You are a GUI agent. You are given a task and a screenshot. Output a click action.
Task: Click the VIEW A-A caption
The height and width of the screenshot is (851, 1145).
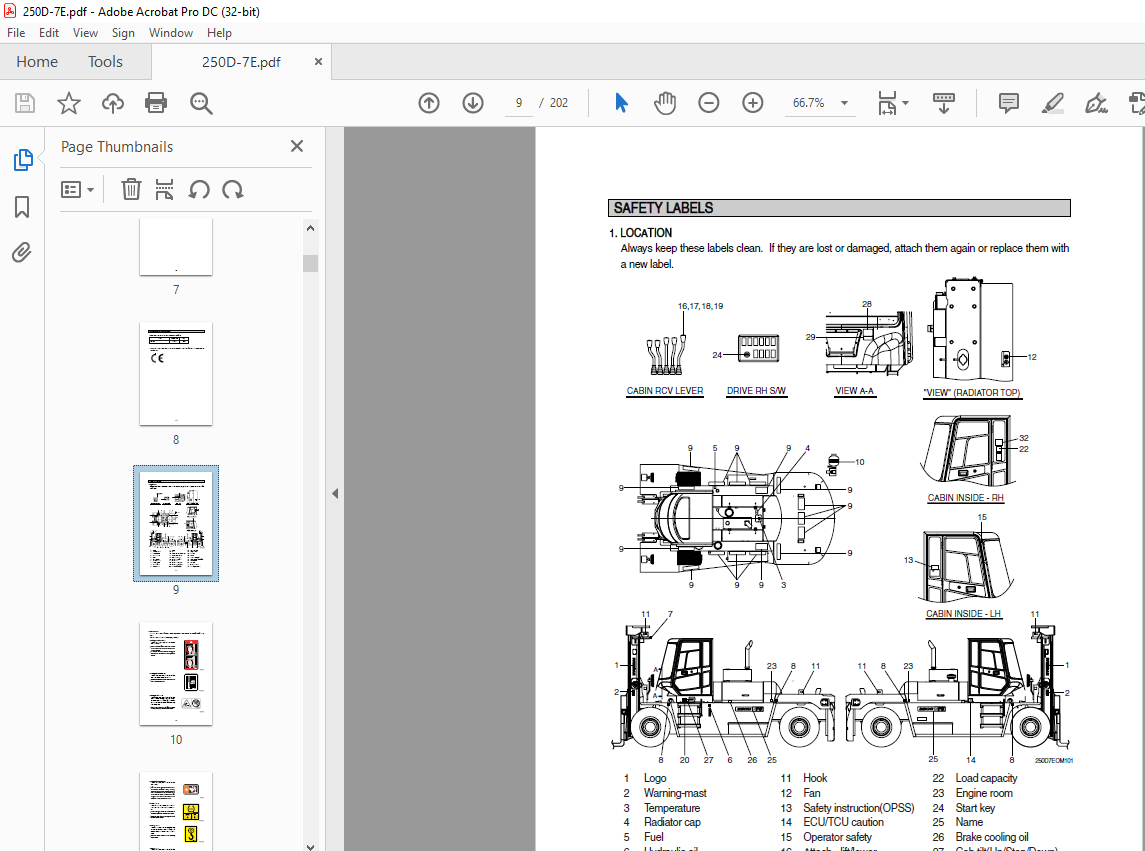854,391
